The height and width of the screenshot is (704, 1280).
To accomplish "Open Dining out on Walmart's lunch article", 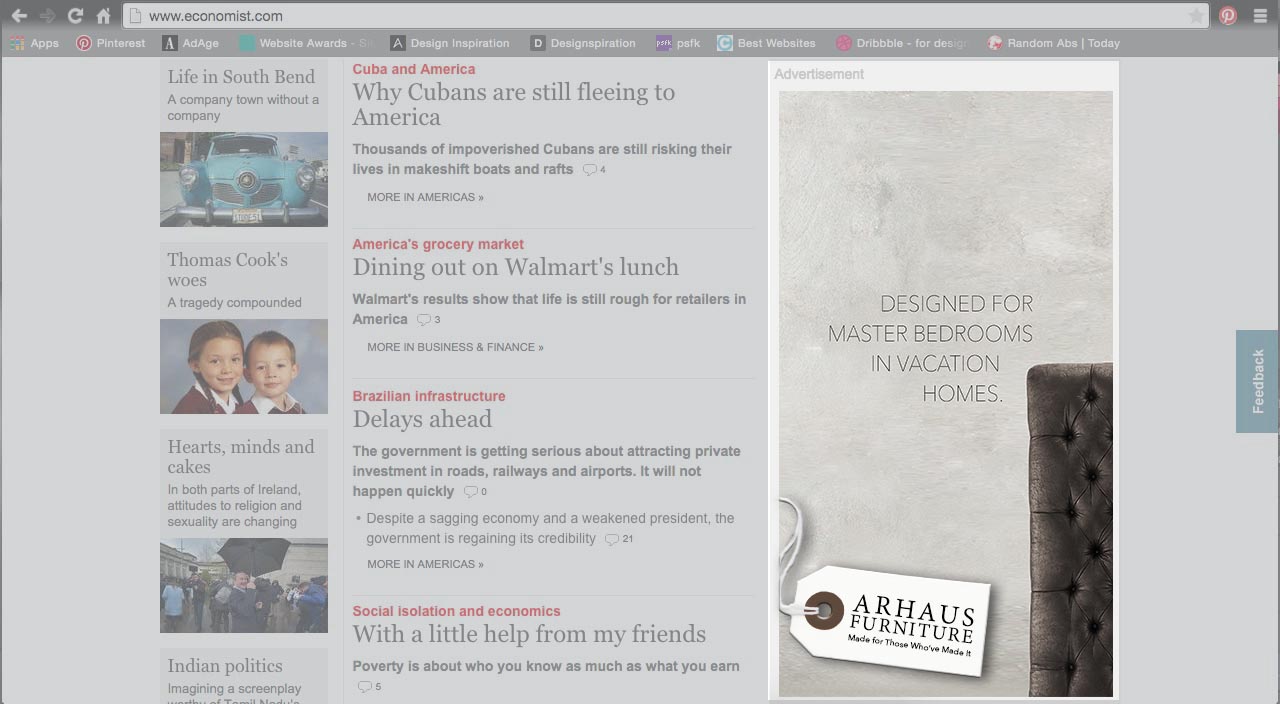I will click(x=515, y=267).
